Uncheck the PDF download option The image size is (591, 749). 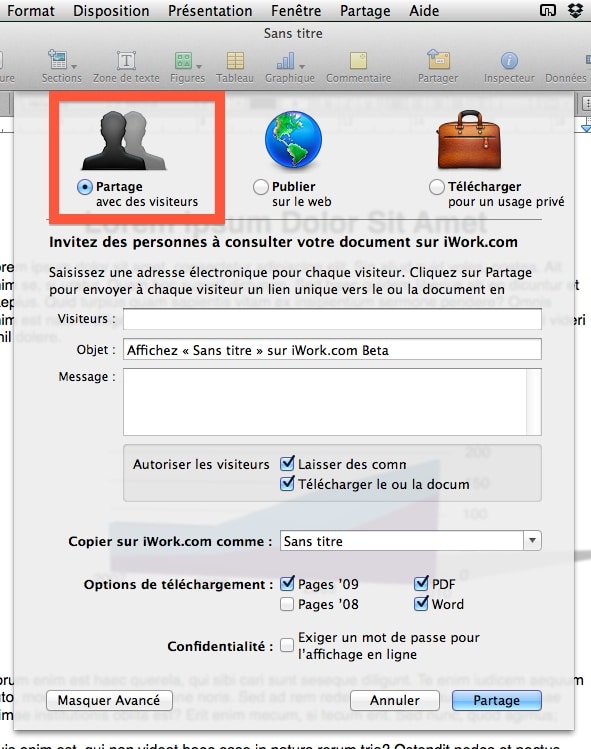coord(421,583)
